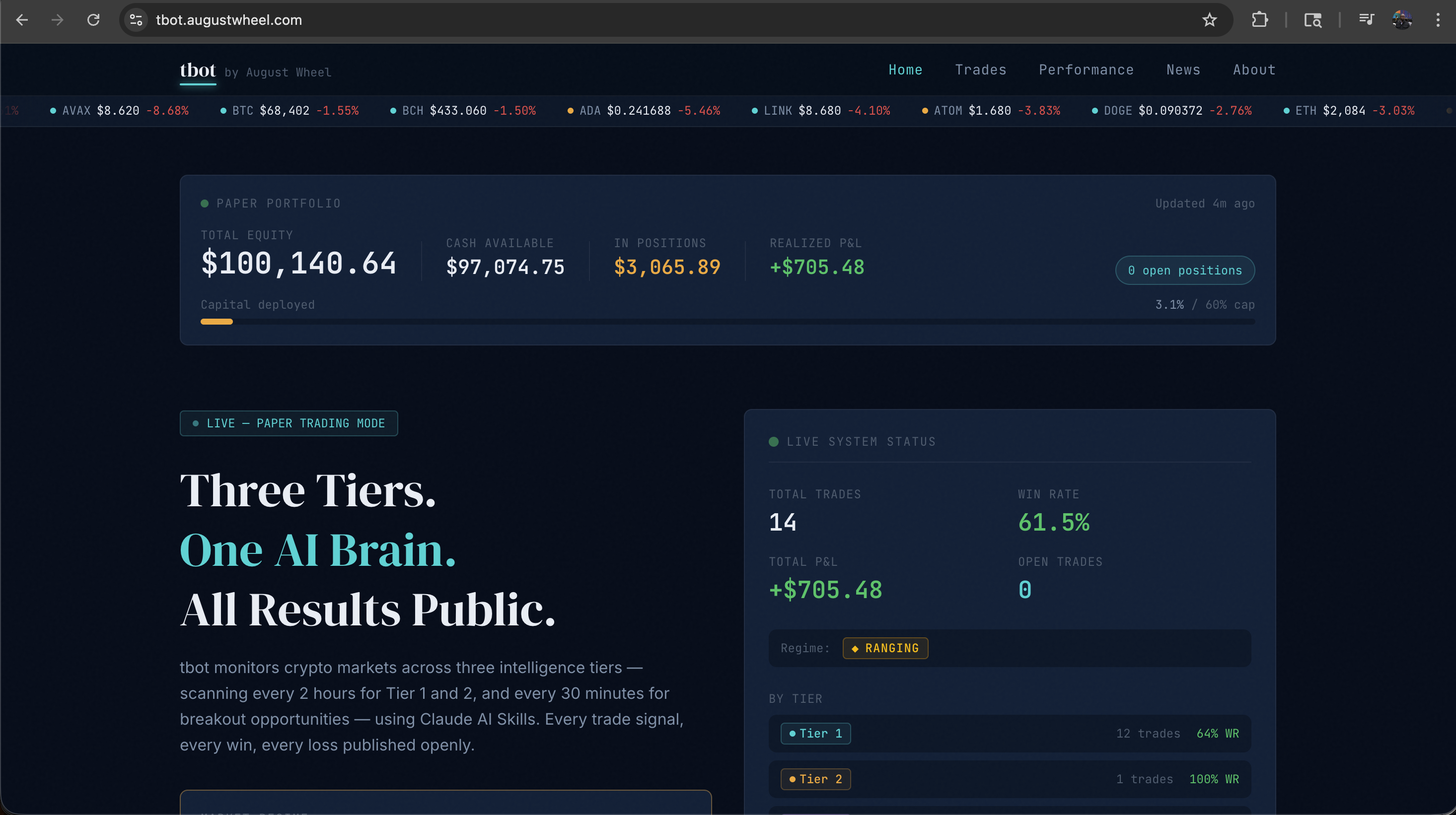Click the 0 open positions button
Viewport: 1456px width, 815px height.
point(1184,270)
